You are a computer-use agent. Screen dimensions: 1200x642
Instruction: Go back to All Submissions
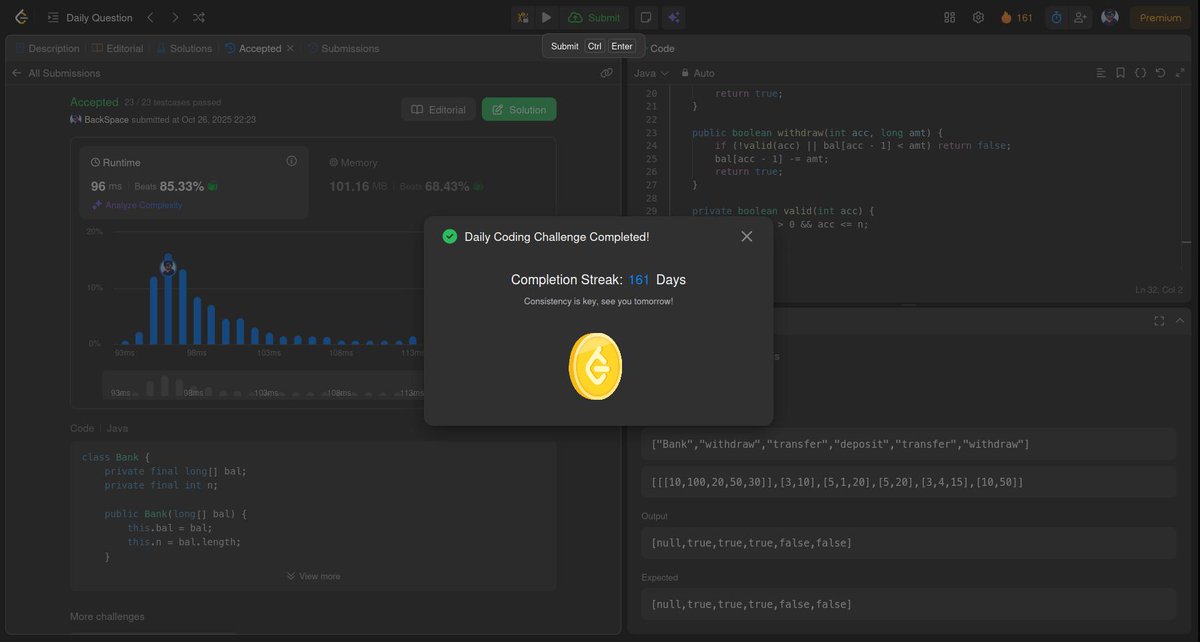pyautogui.click(x=56, y=73)
